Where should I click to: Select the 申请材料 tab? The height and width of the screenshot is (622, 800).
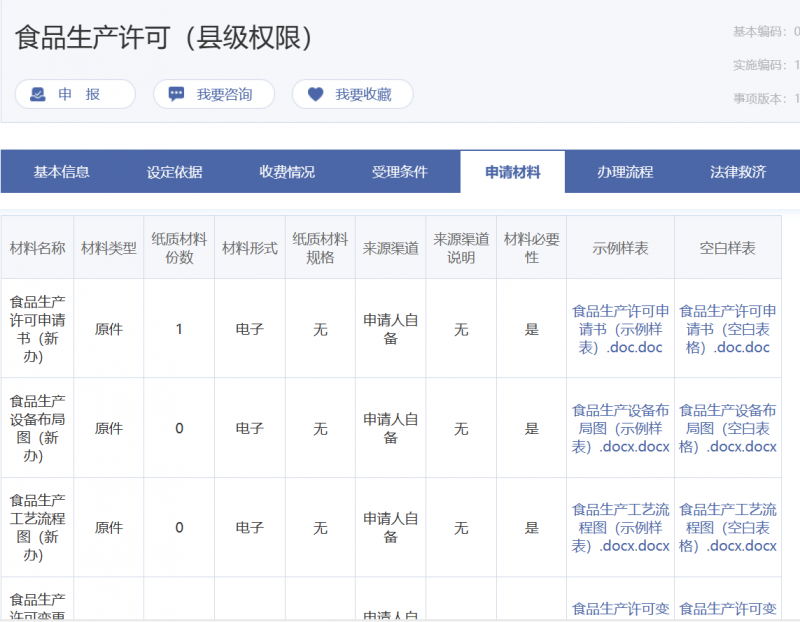[x=513, y=172]
